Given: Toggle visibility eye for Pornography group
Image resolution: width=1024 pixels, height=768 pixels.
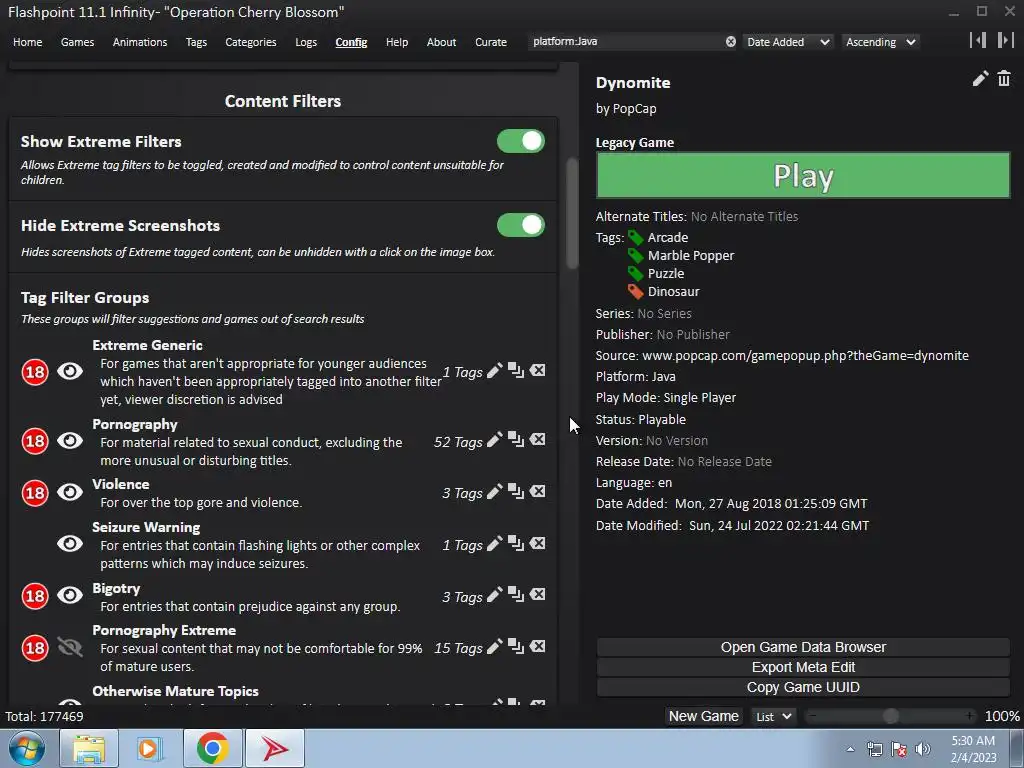Looking at the screenshot, I should click(x=70, y=440).
